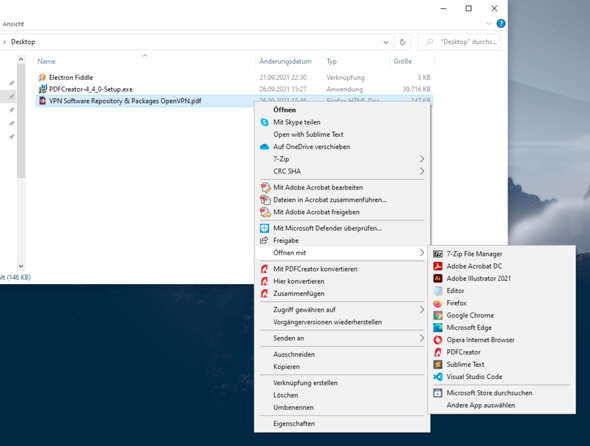Choose Andere App auswählen
The height and width of the screenshot is (446, 590).
point(481,405)
